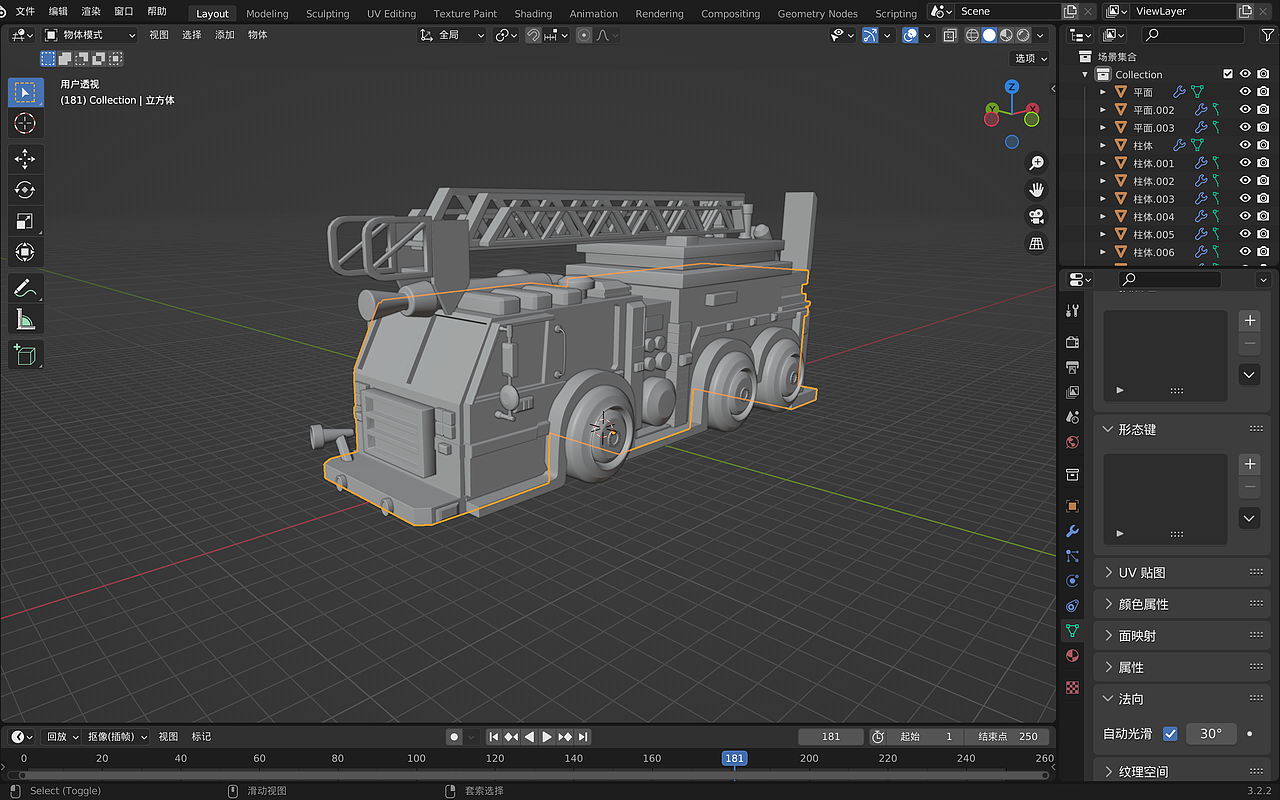Select the Add Cube tool

(x=25, y=354)
